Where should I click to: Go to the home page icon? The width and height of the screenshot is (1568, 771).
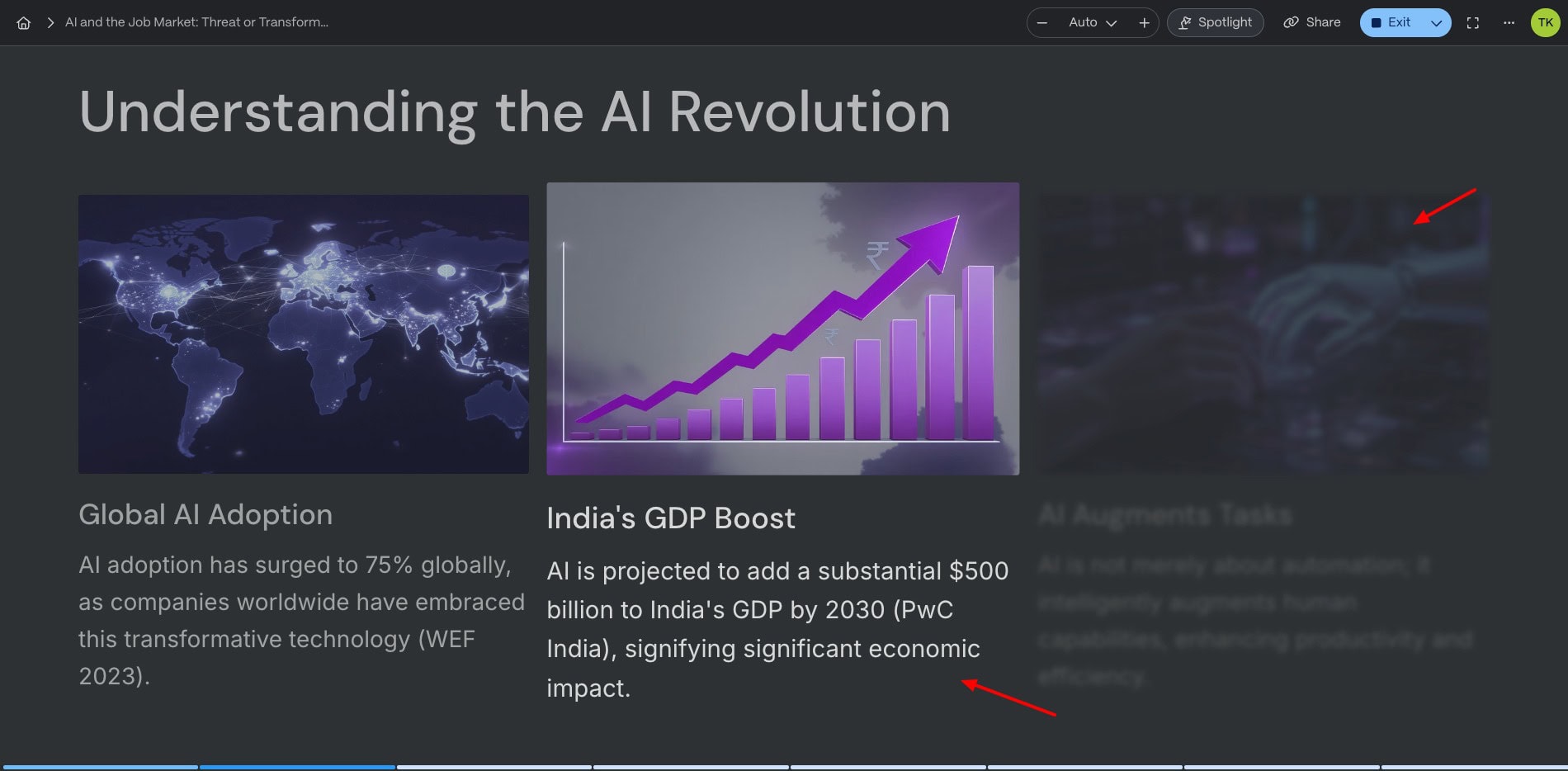24,23
